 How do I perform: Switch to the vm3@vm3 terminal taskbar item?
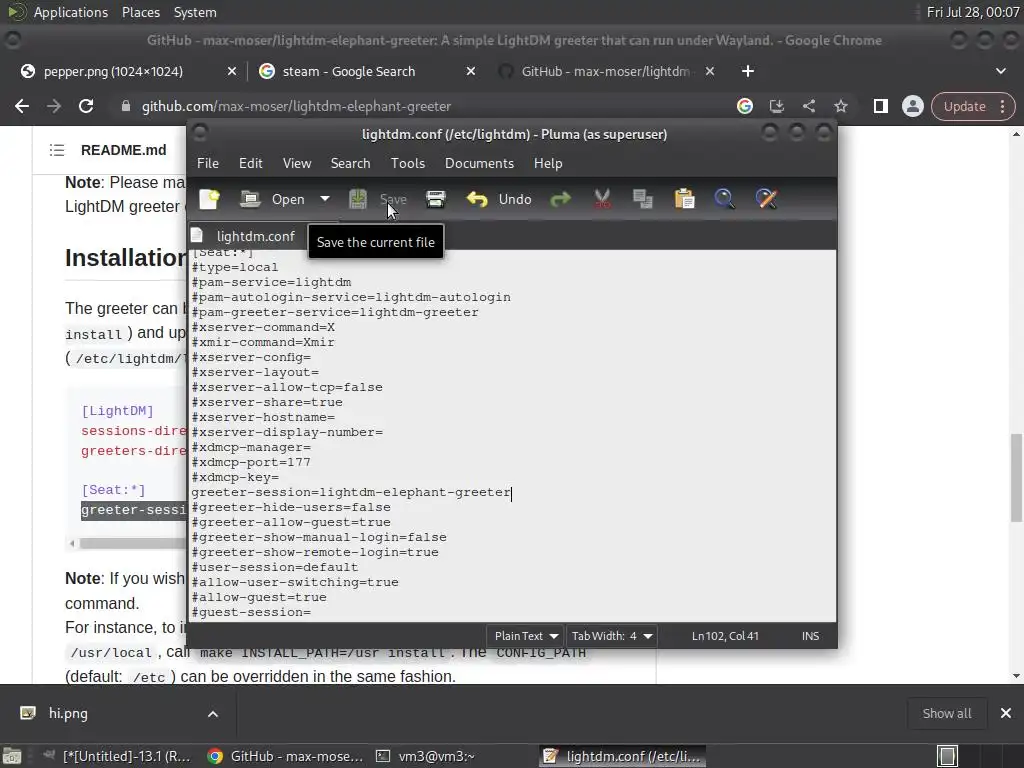pos(425,756)
